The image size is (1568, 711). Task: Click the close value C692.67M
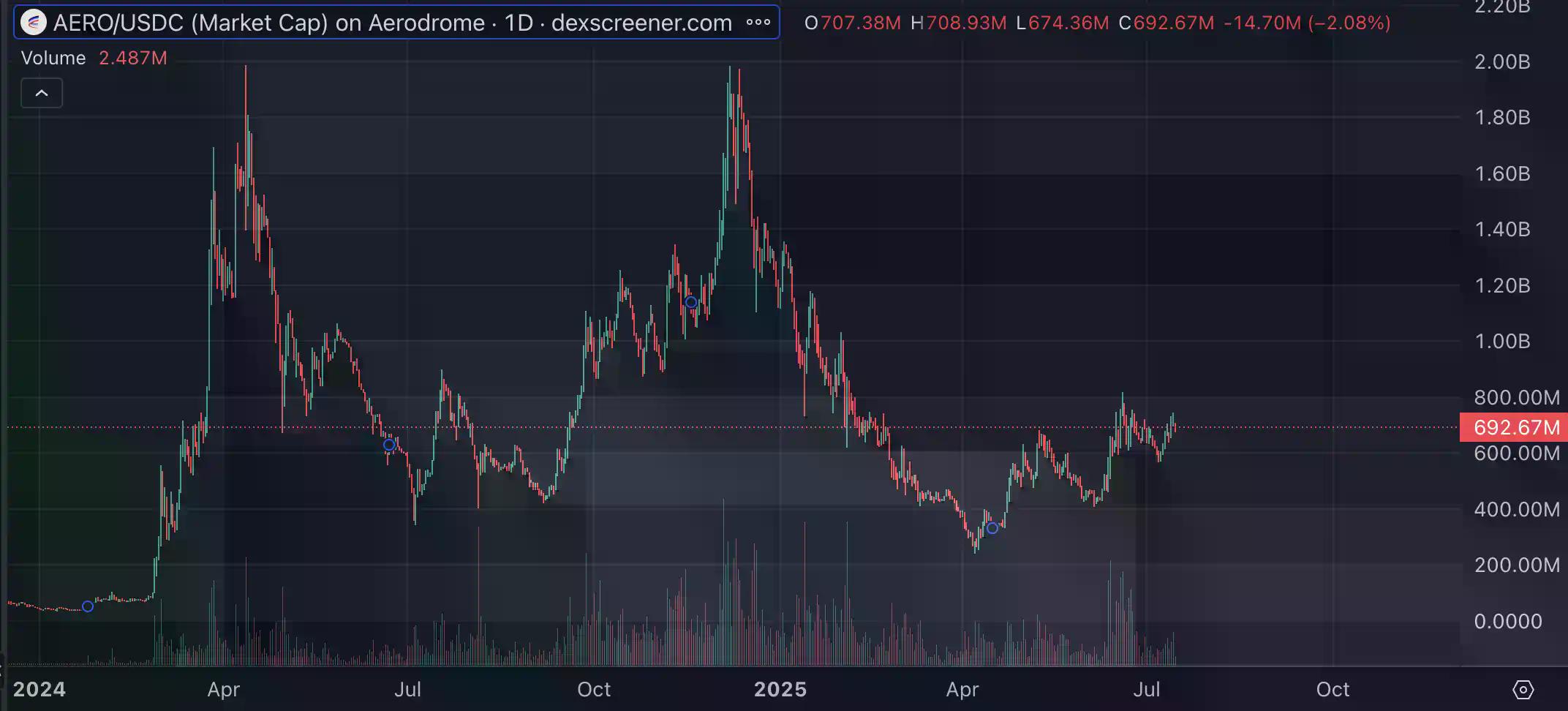(x=1166, y=23)
